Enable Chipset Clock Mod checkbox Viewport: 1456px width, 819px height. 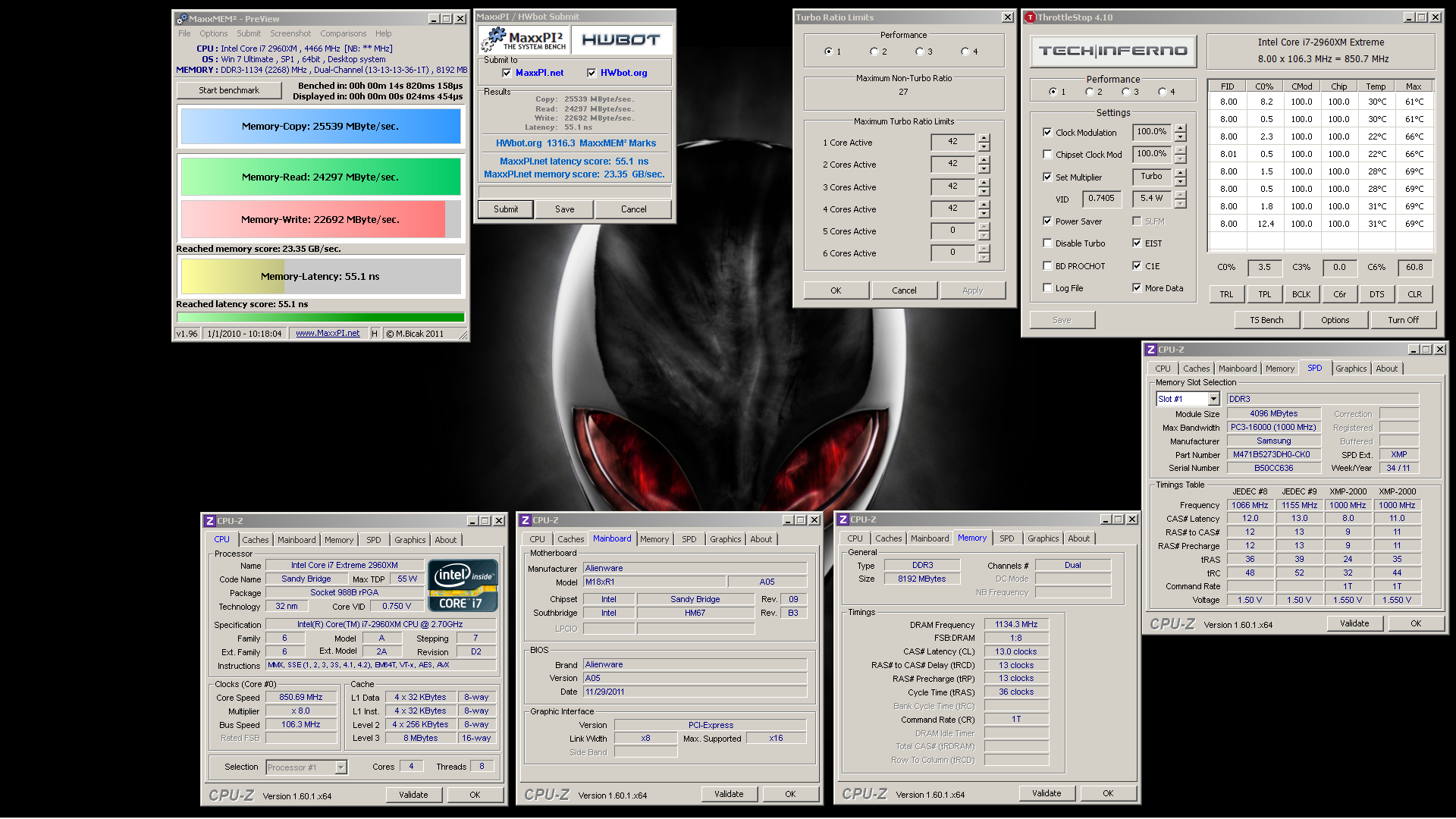[x=1047, y=154]
